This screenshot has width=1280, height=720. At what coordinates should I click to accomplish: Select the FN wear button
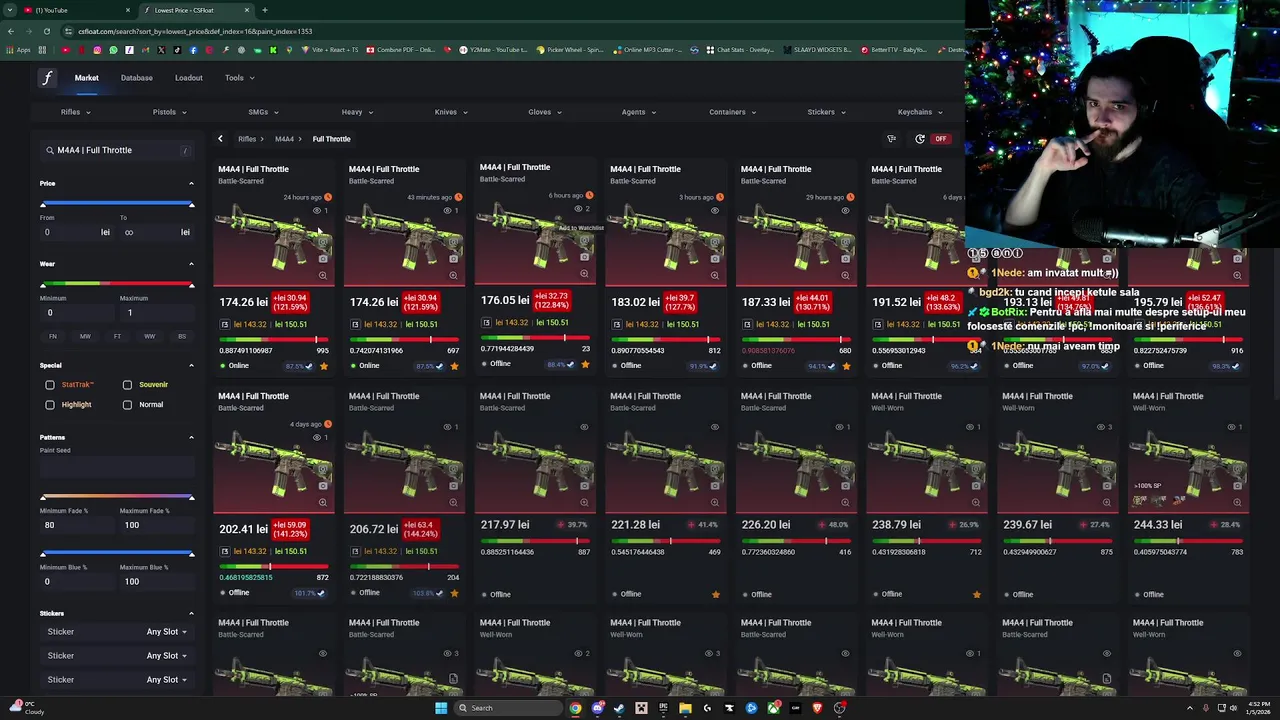tap(53, 337)
